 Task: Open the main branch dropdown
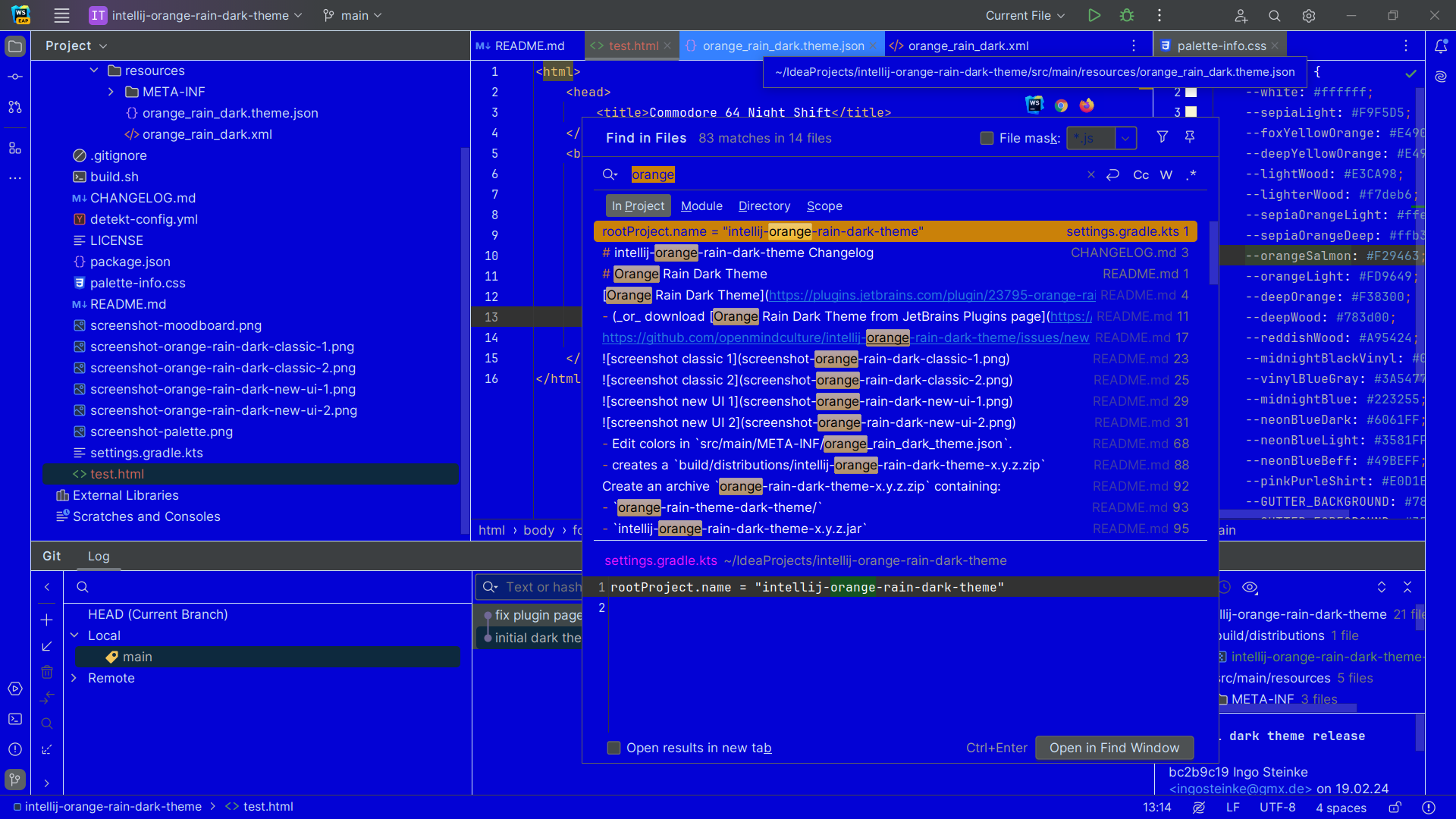[x=353, y=15]
